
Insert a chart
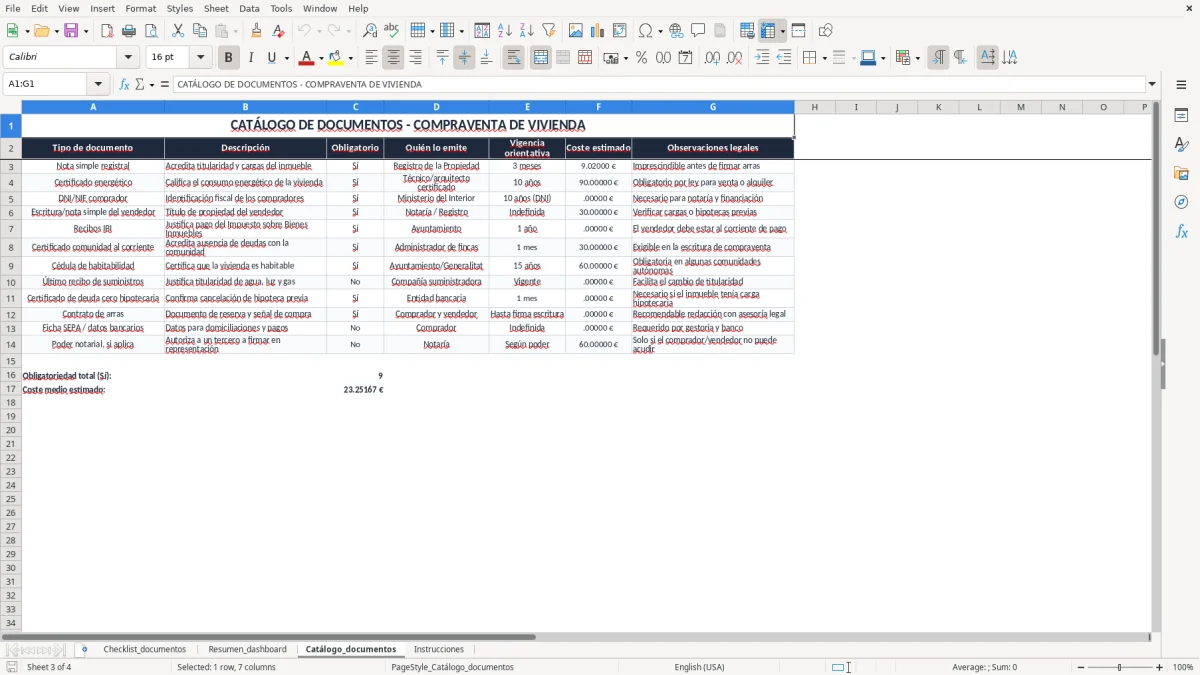598,31
